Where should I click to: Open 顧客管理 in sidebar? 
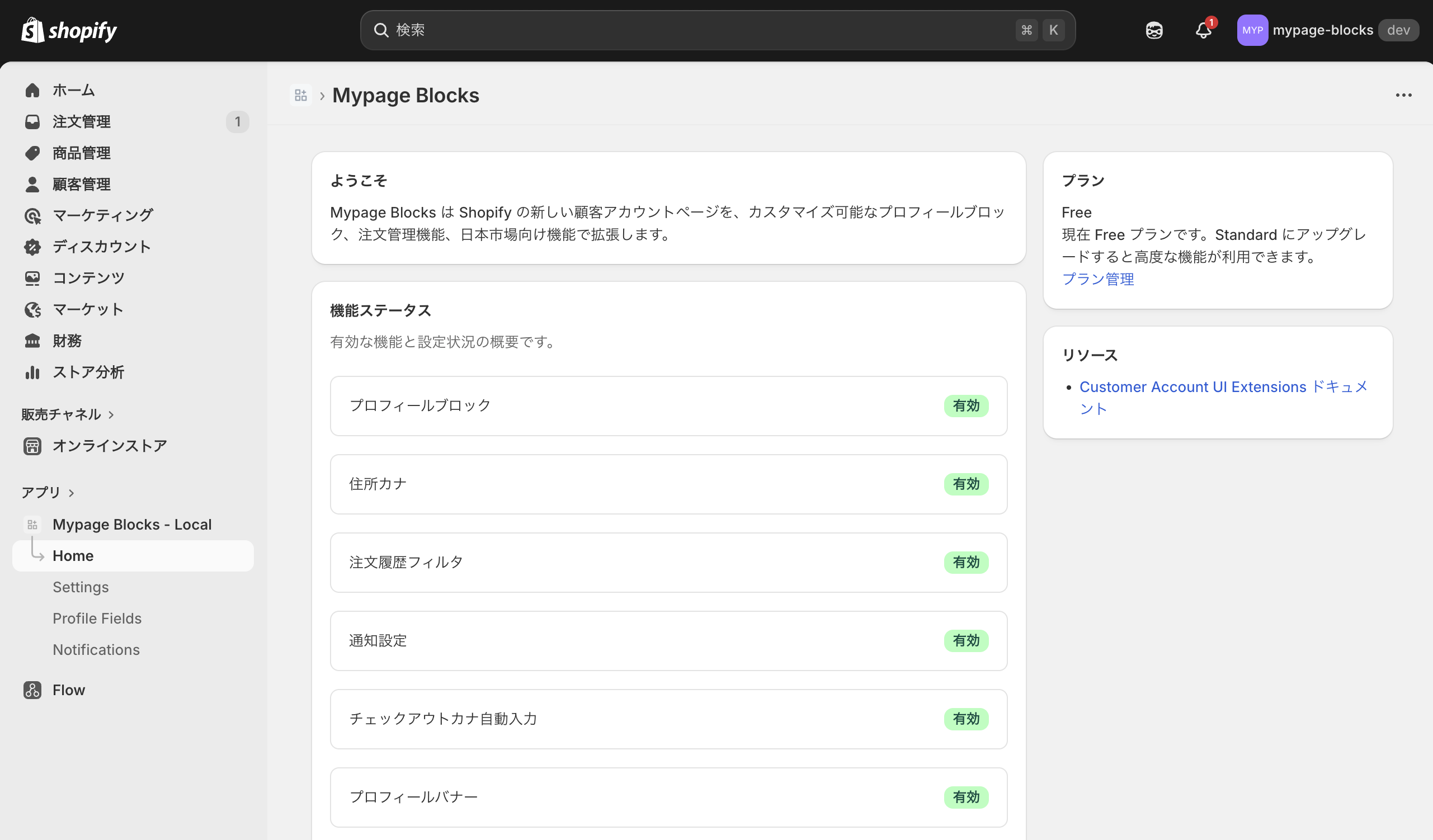pyautogui.click(x=81, y=184)
